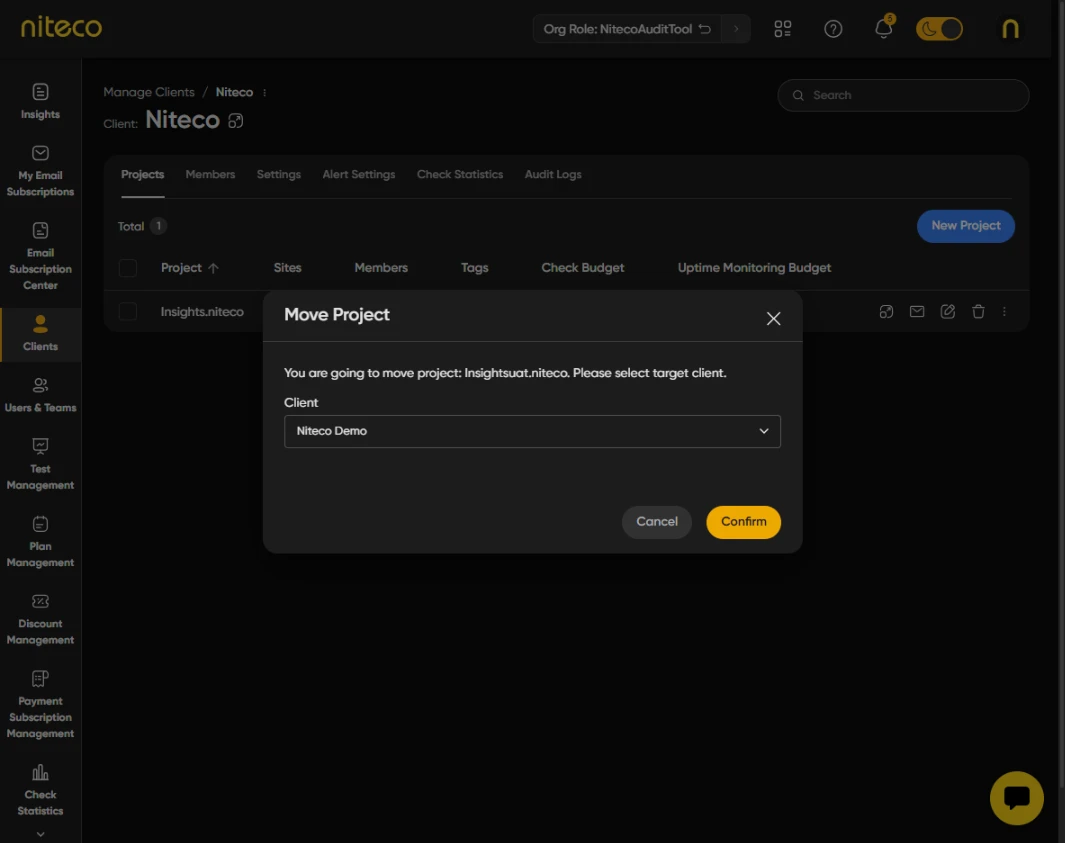Viewport: 1065px width, 843px height.
Task: Close the Move Project dialog
Action: tap(773, 318)
